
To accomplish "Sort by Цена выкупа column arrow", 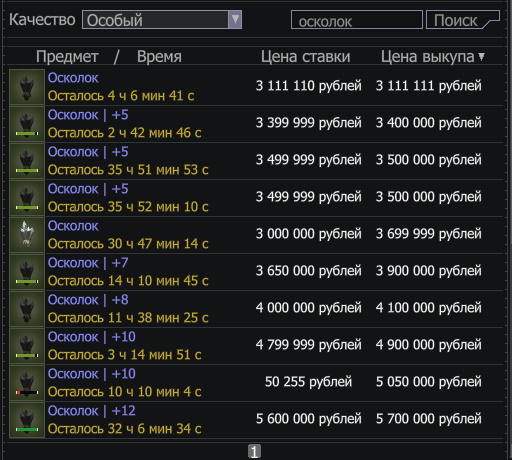I will (481, 57).
